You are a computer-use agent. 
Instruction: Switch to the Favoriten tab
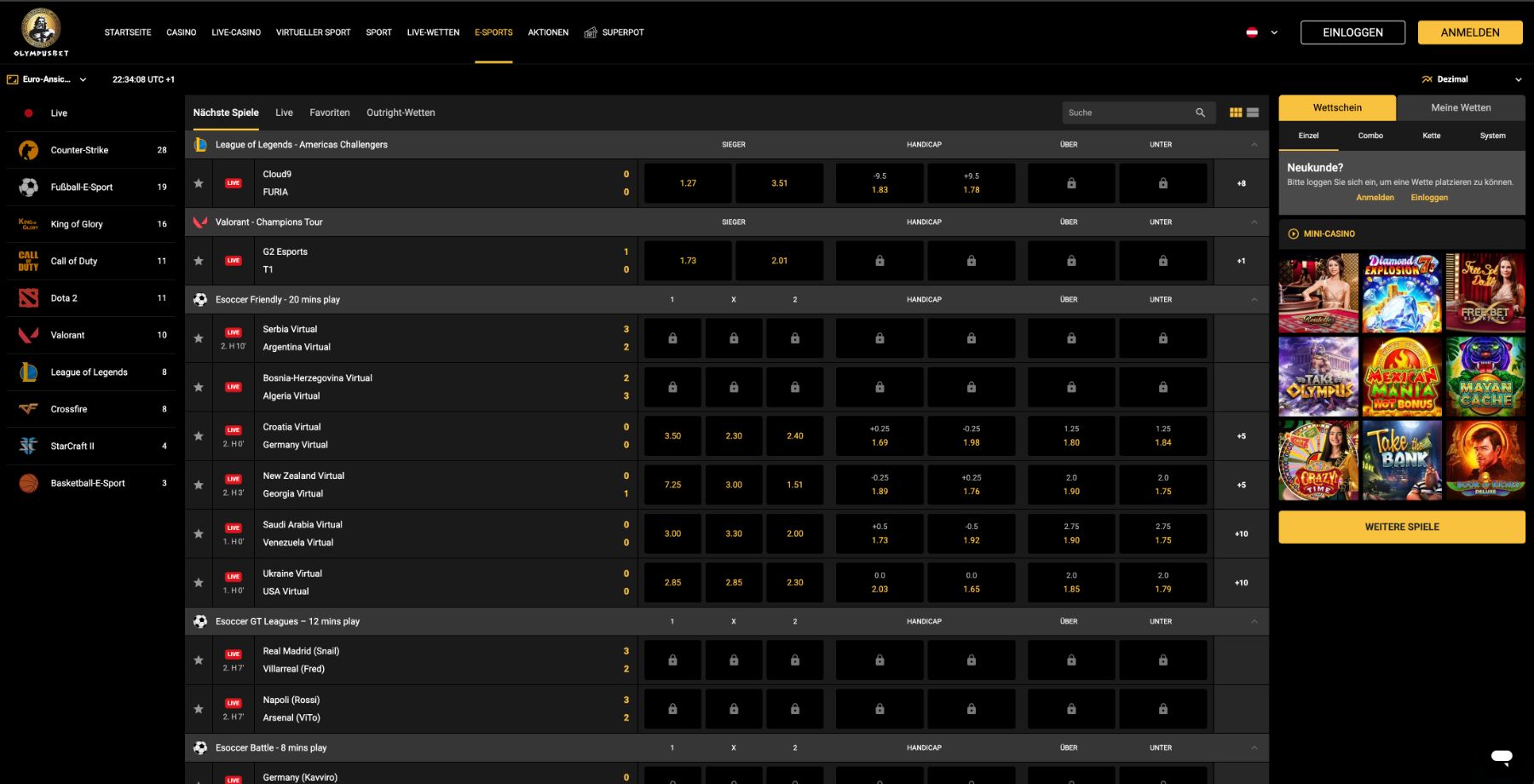pos(330,112)
